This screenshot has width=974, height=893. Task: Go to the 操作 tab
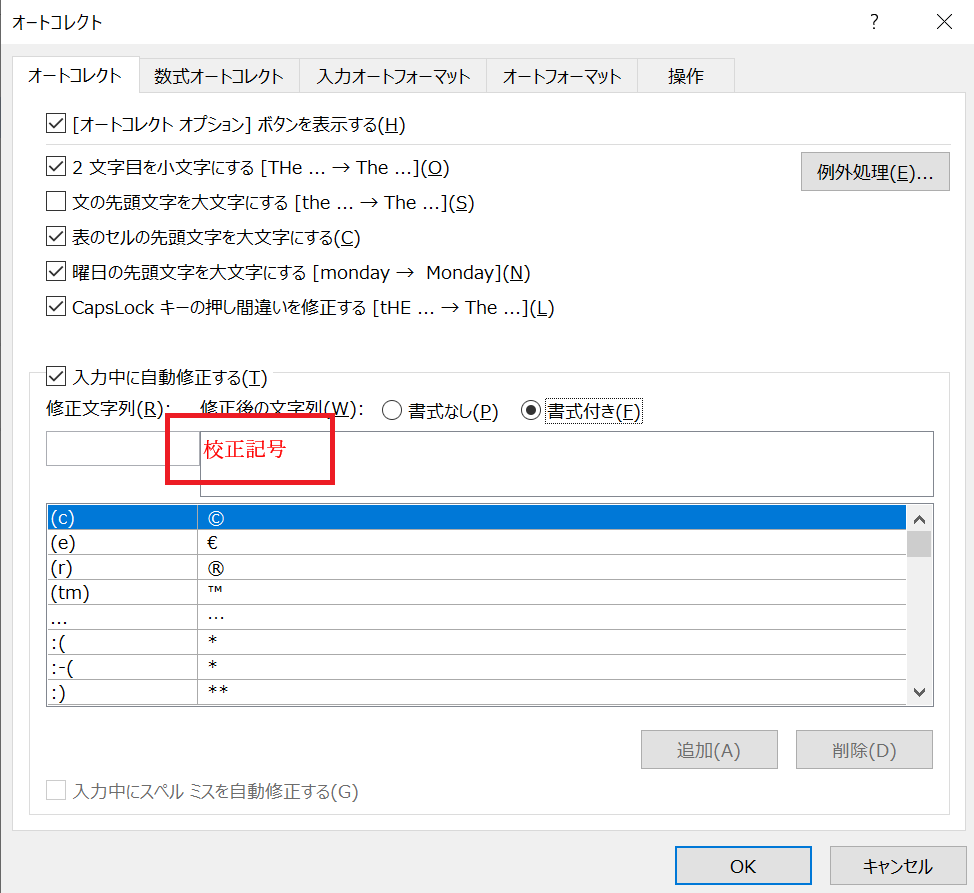click(686, 76)
